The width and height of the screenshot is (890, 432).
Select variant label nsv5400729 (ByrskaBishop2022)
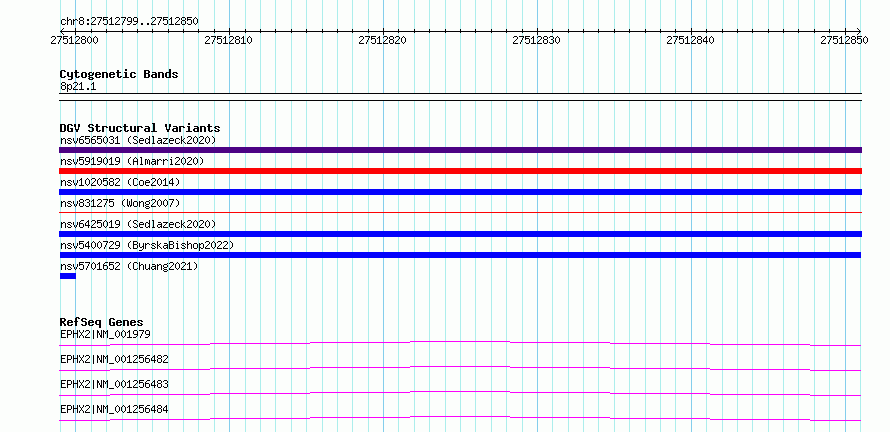[x=147, y=245]
